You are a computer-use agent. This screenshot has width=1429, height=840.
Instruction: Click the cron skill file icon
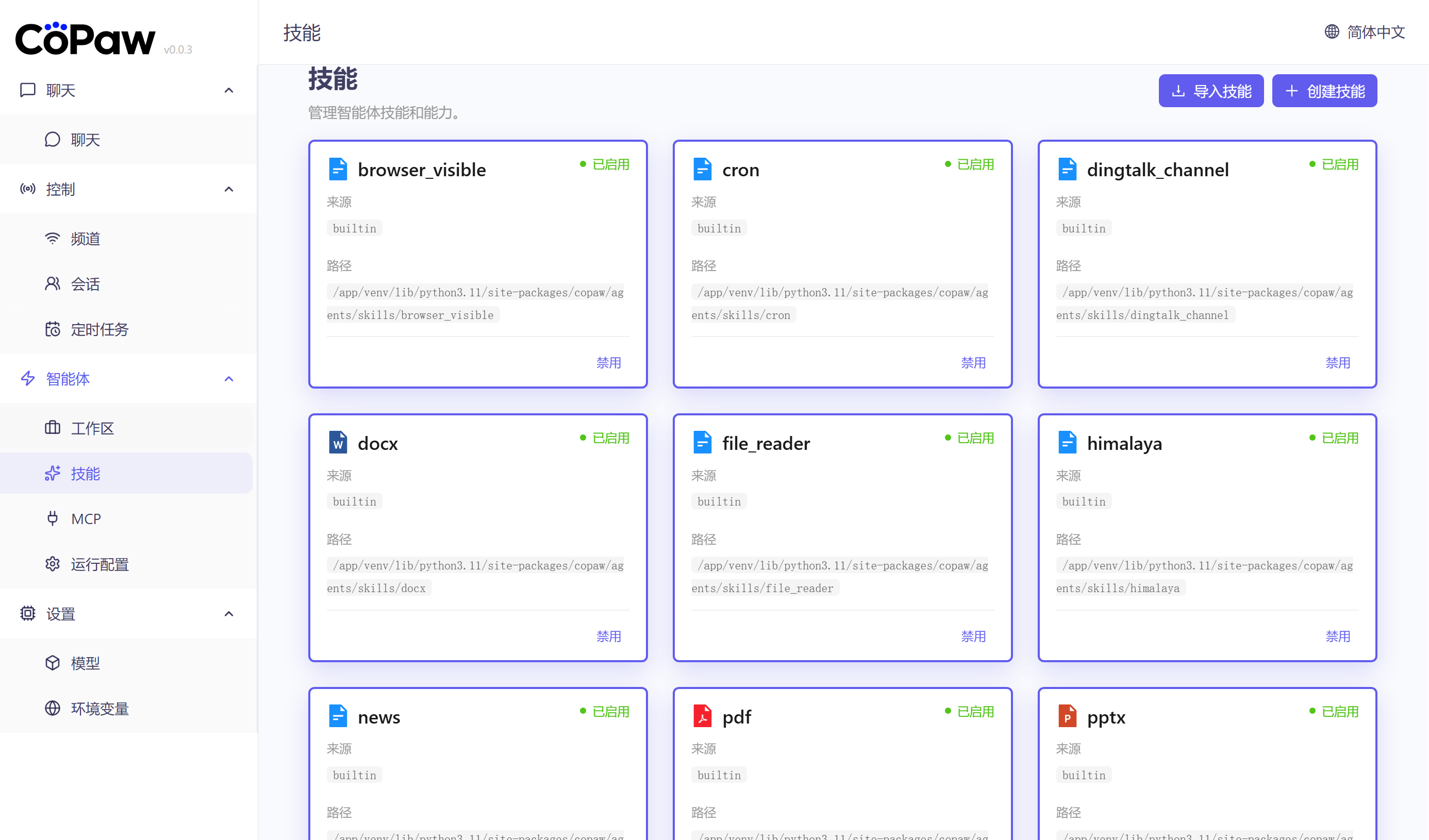[702, 169]
